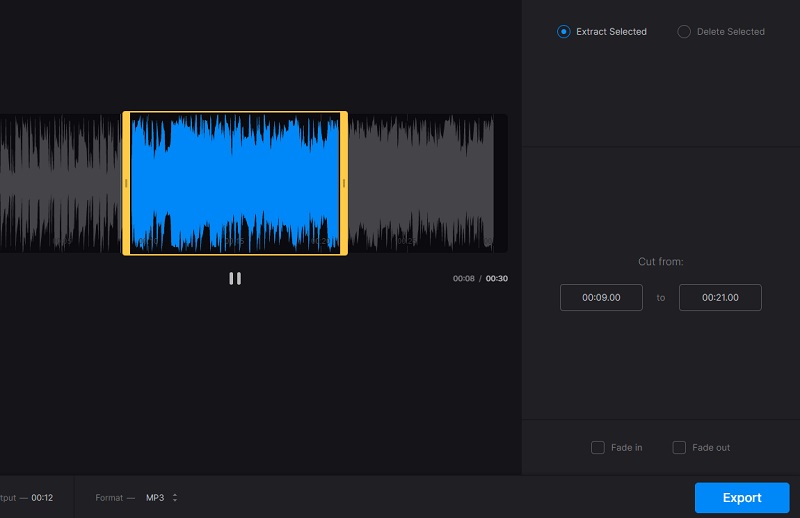Pause the audio playback

point(235,279)
